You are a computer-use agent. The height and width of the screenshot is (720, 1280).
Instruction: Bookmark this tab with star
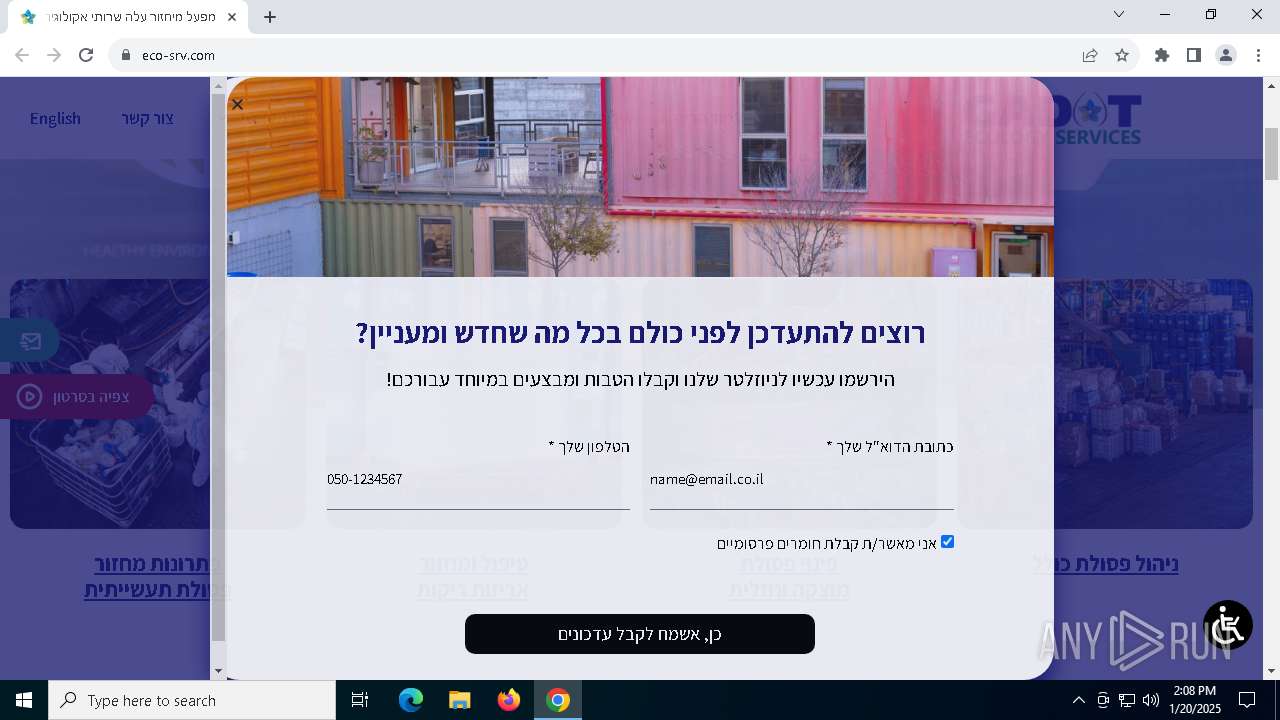tap(1122, 55)
